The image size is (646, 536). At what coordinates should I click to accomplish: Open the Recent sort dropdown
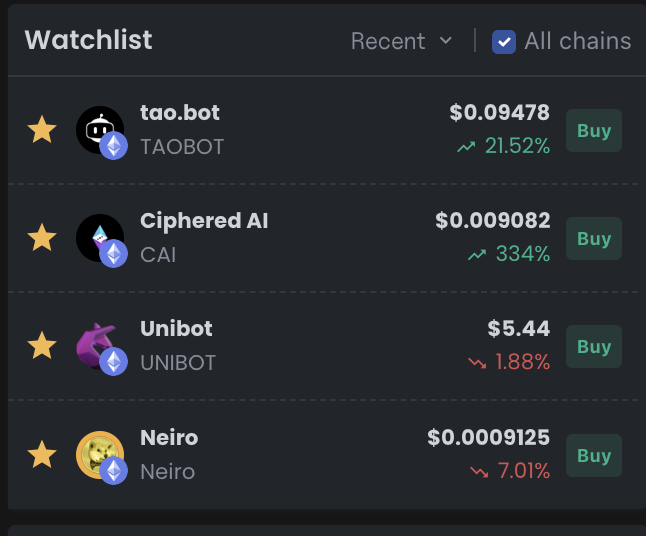(x=401, y=41)
